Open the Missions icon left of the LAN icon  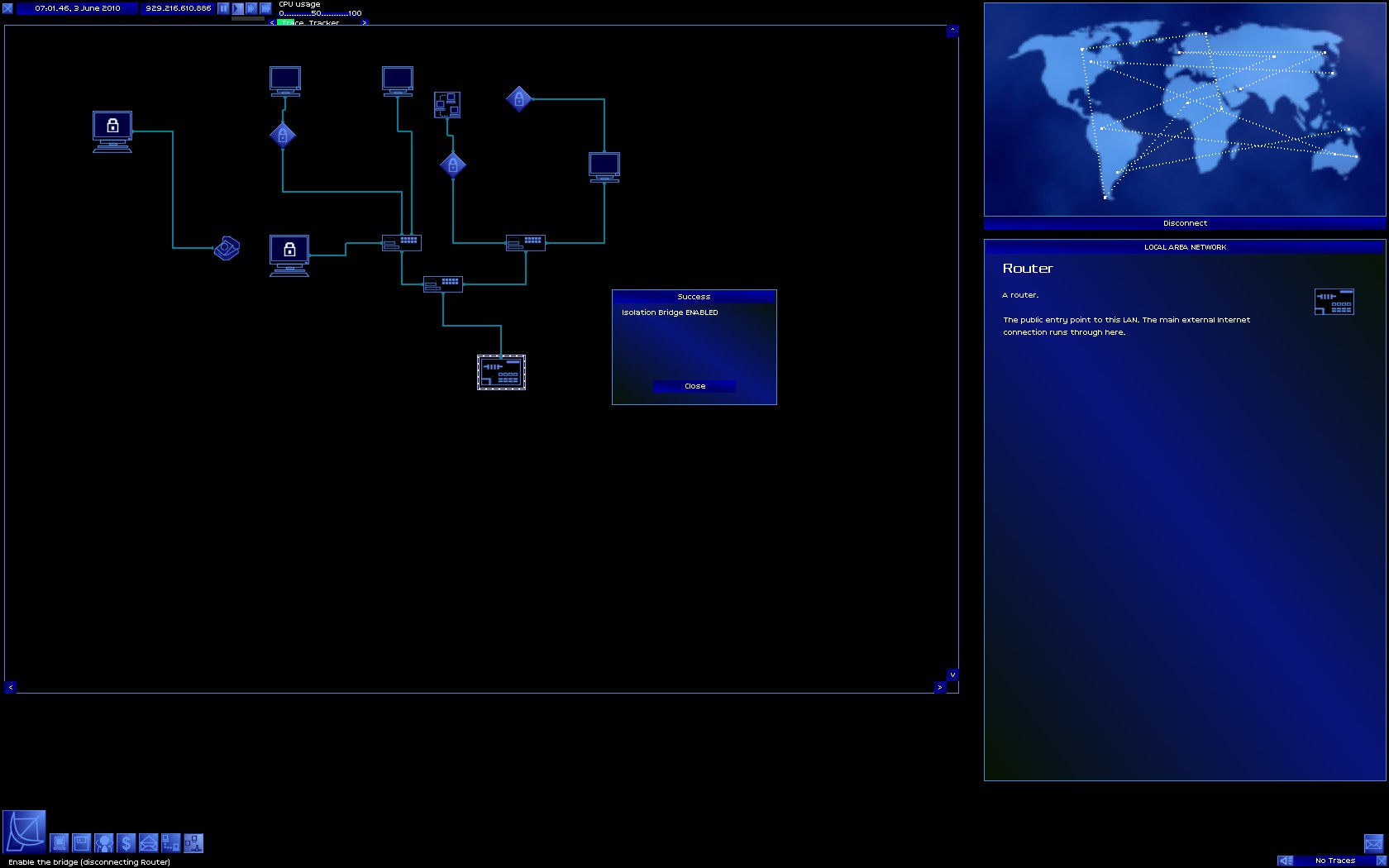click(170, 843)
